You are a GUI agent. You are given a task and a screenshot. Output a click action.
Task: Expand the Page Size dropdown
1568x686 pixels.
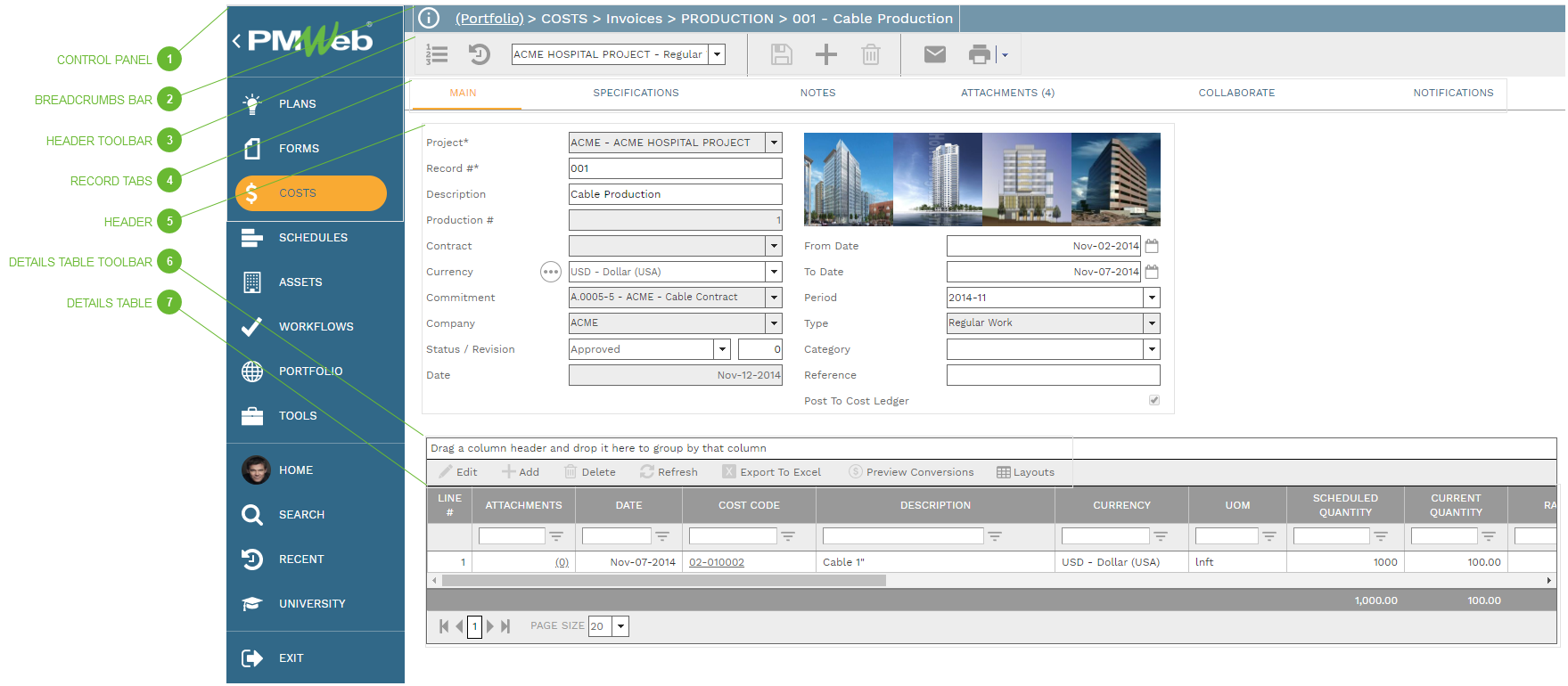tap(620, 626)
